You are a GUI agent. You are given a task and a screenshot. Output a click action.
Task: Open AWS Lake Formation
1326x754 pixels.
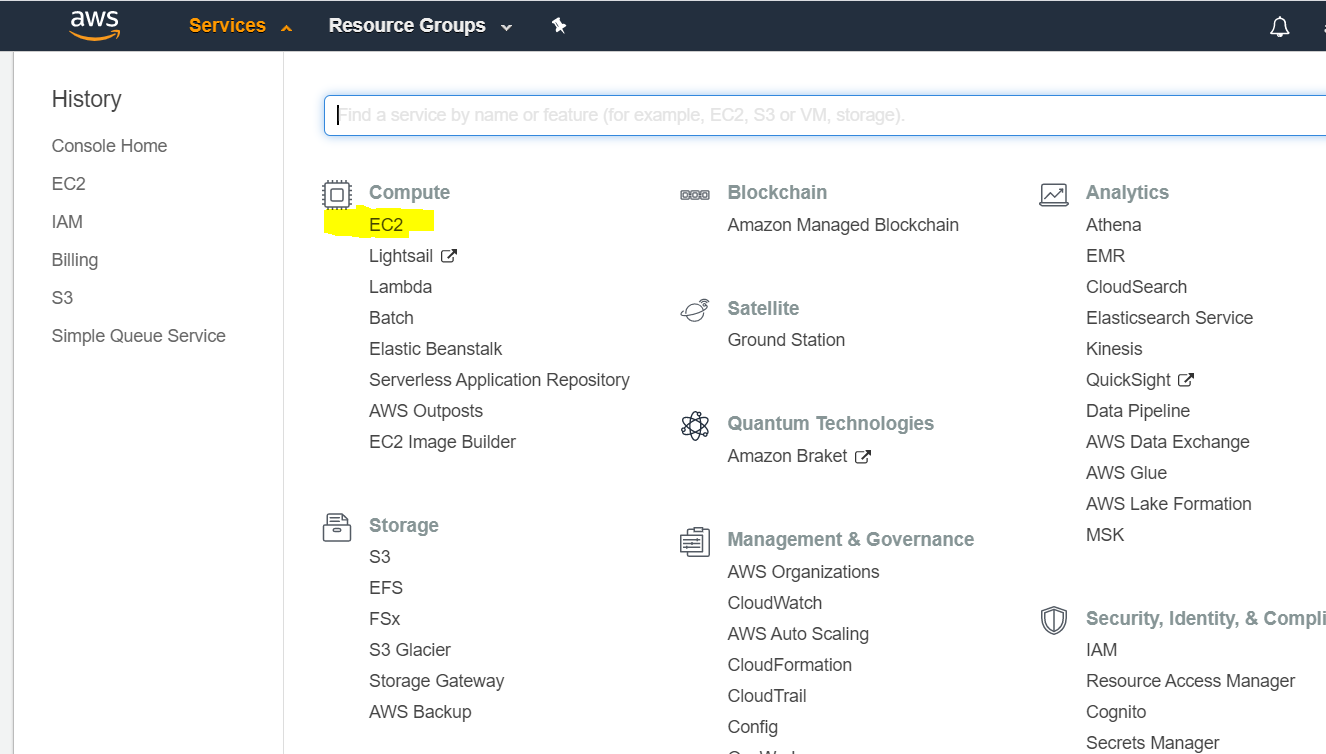[1168, 504]
